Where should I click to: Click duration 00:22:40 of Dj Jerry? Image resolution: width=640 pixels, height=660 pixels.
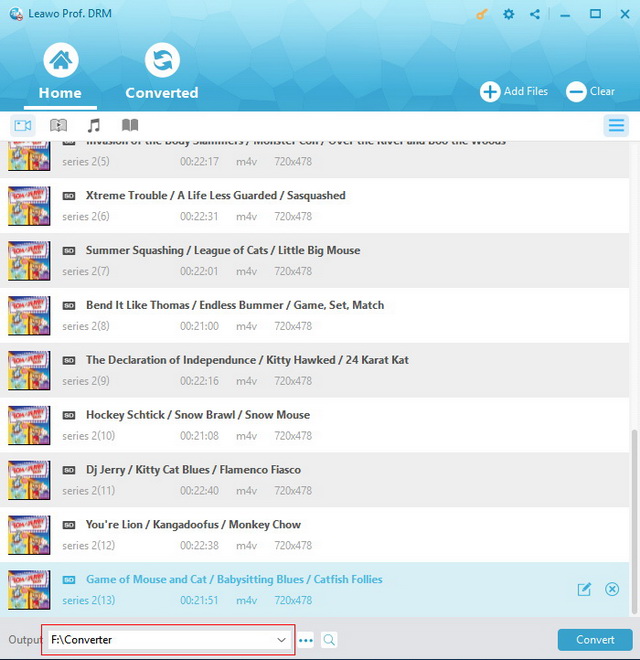[x=199, y=490]
